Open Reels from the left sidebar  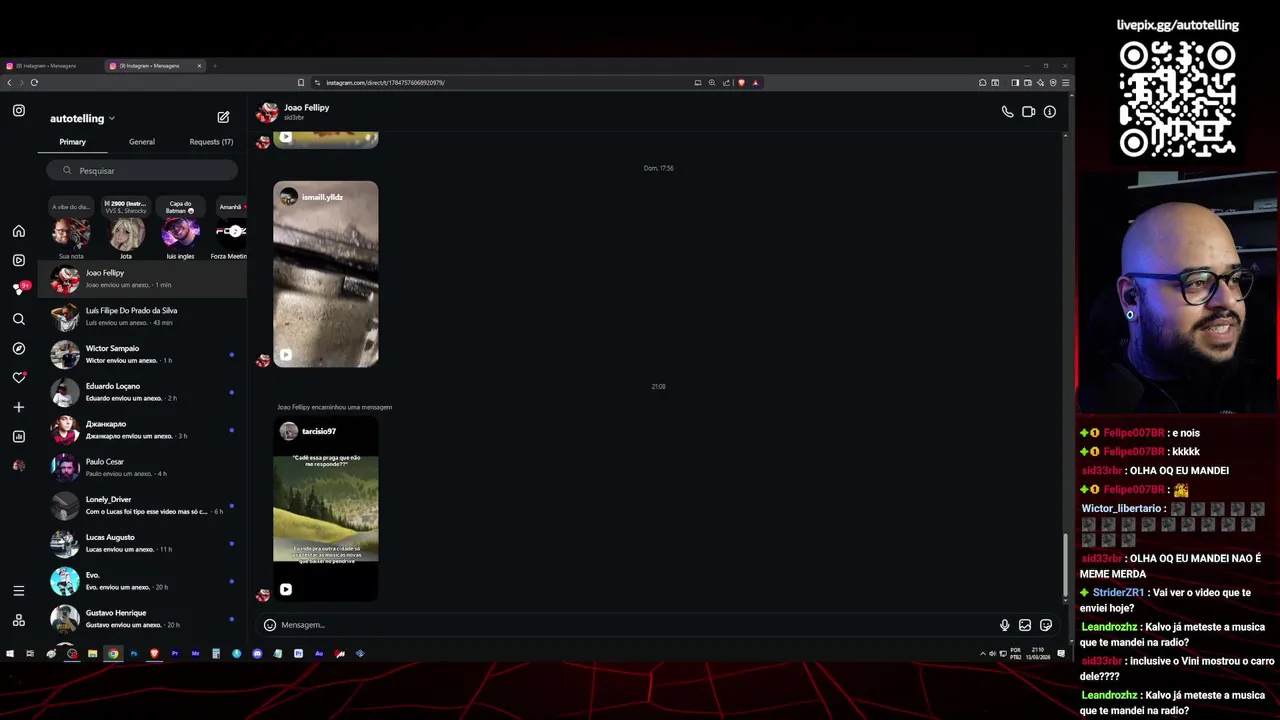pos(18,260)
